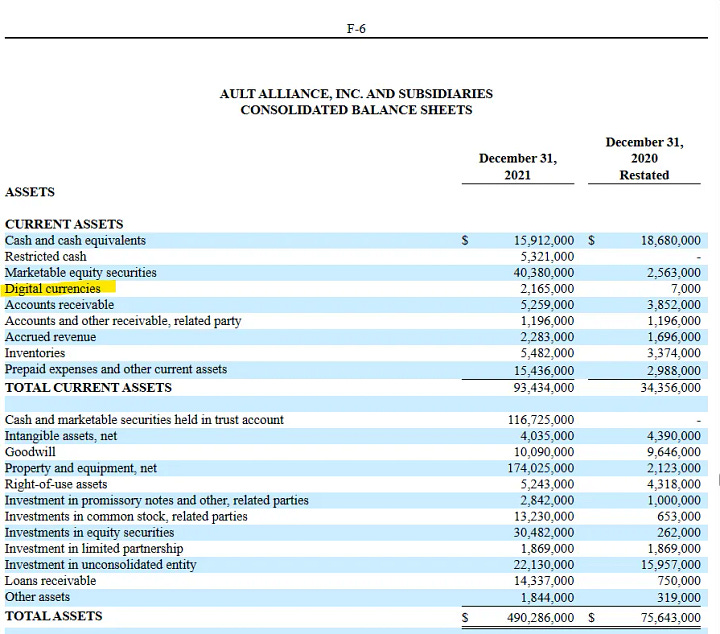Select the 34,356,000 total value
Viewport: 720px width, 634px height.
coord(671,388)
